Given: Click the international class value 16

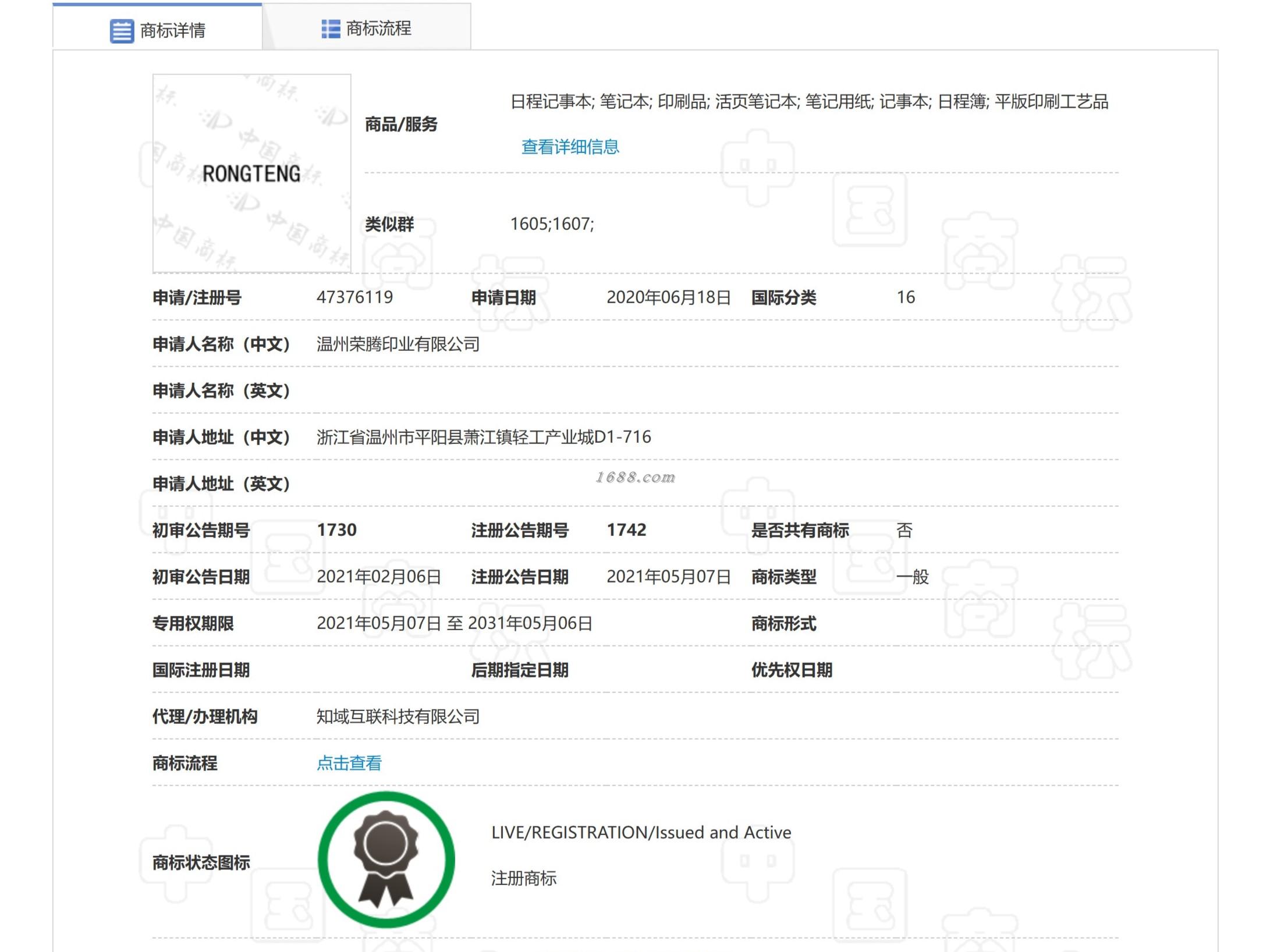Looking at the screenshot, I should click(906, 297).
